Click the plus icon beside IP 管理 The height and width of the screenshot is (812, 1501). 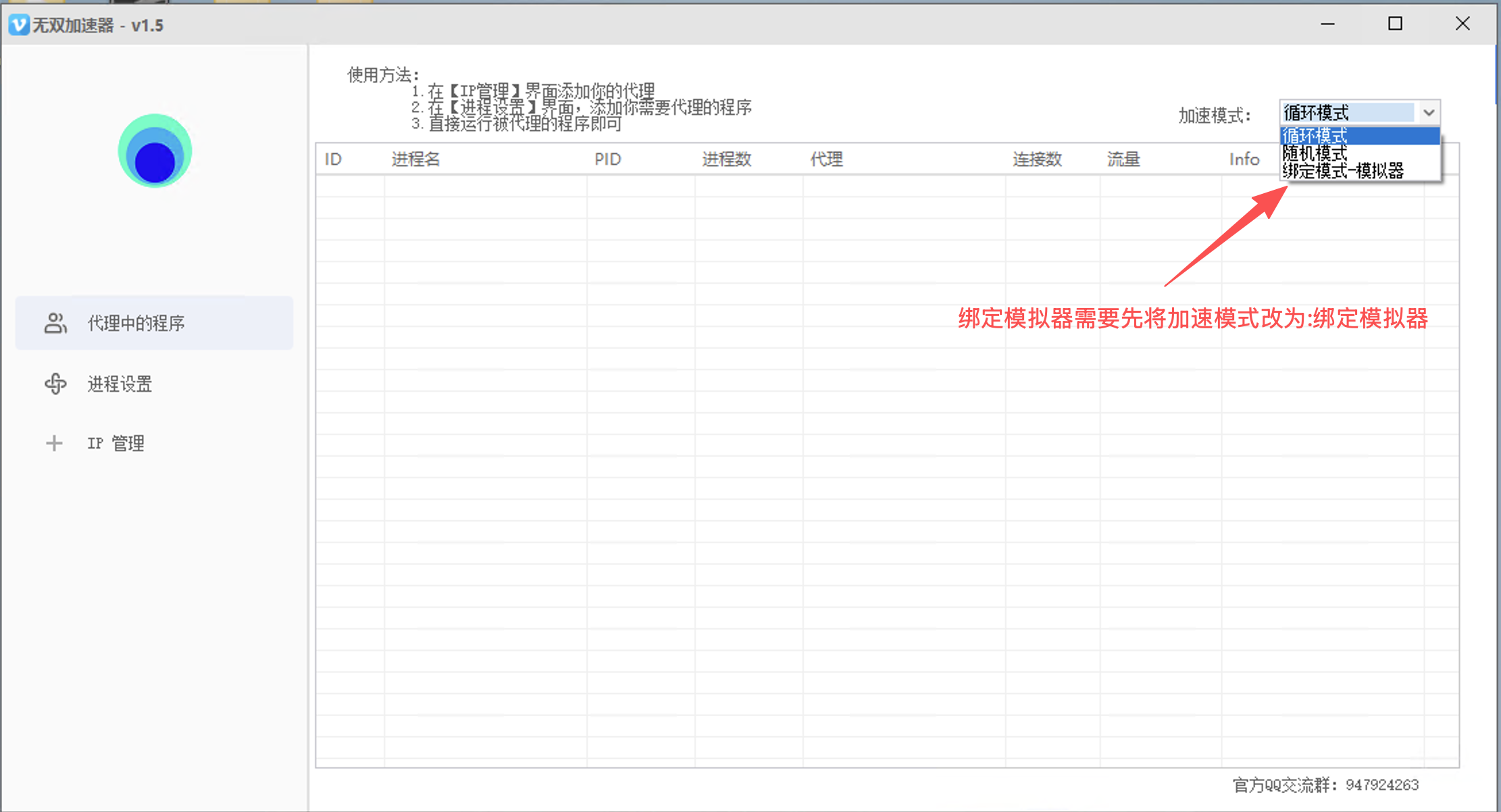54,443
